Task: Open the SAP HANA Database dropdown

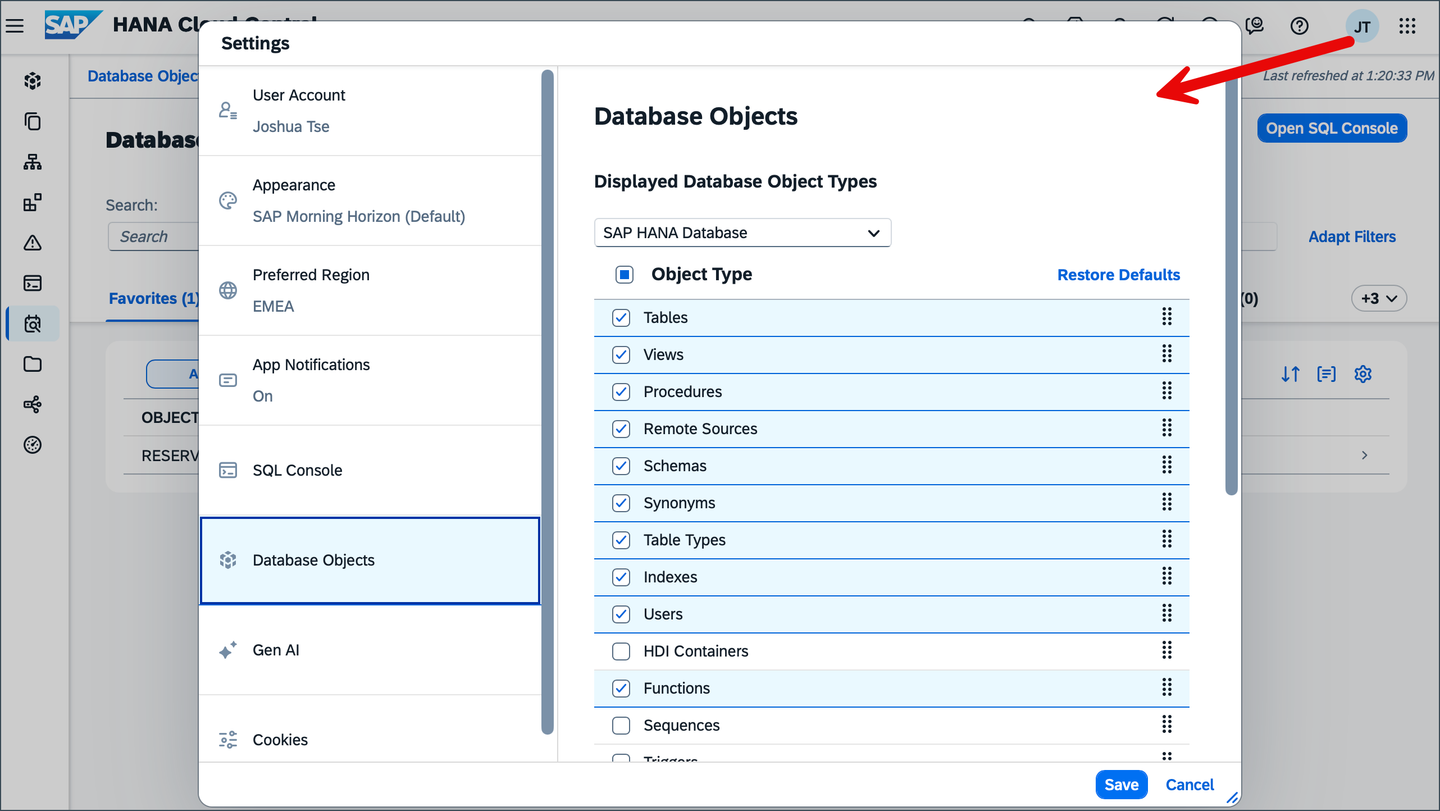Action: (742, 233)
